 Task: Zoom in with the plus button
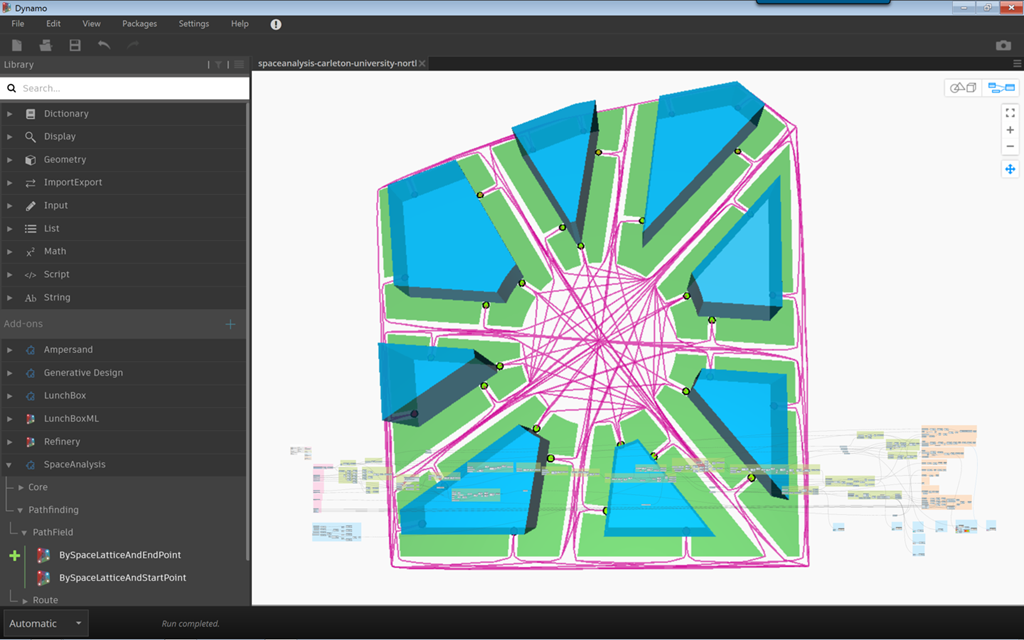pos(1010,130)
